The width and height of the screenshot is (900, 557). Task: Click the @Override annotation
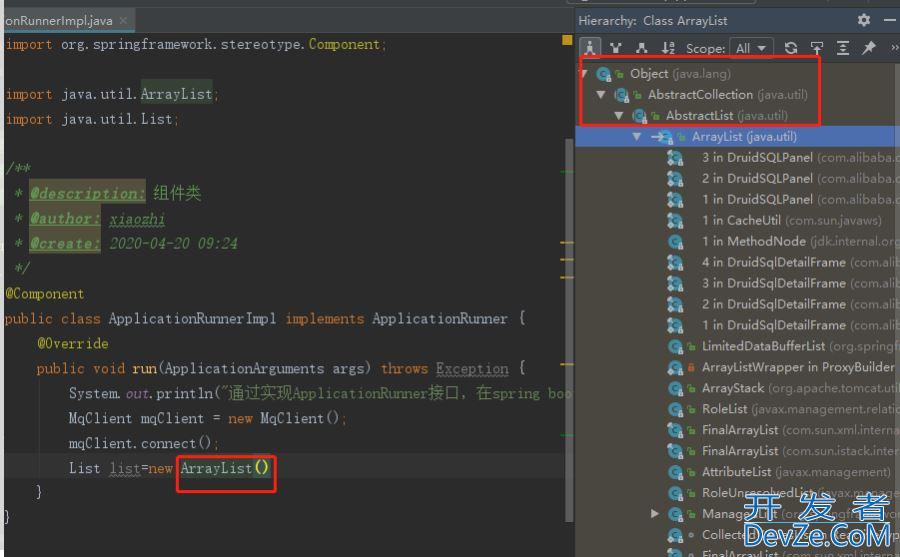pos(73,343)
